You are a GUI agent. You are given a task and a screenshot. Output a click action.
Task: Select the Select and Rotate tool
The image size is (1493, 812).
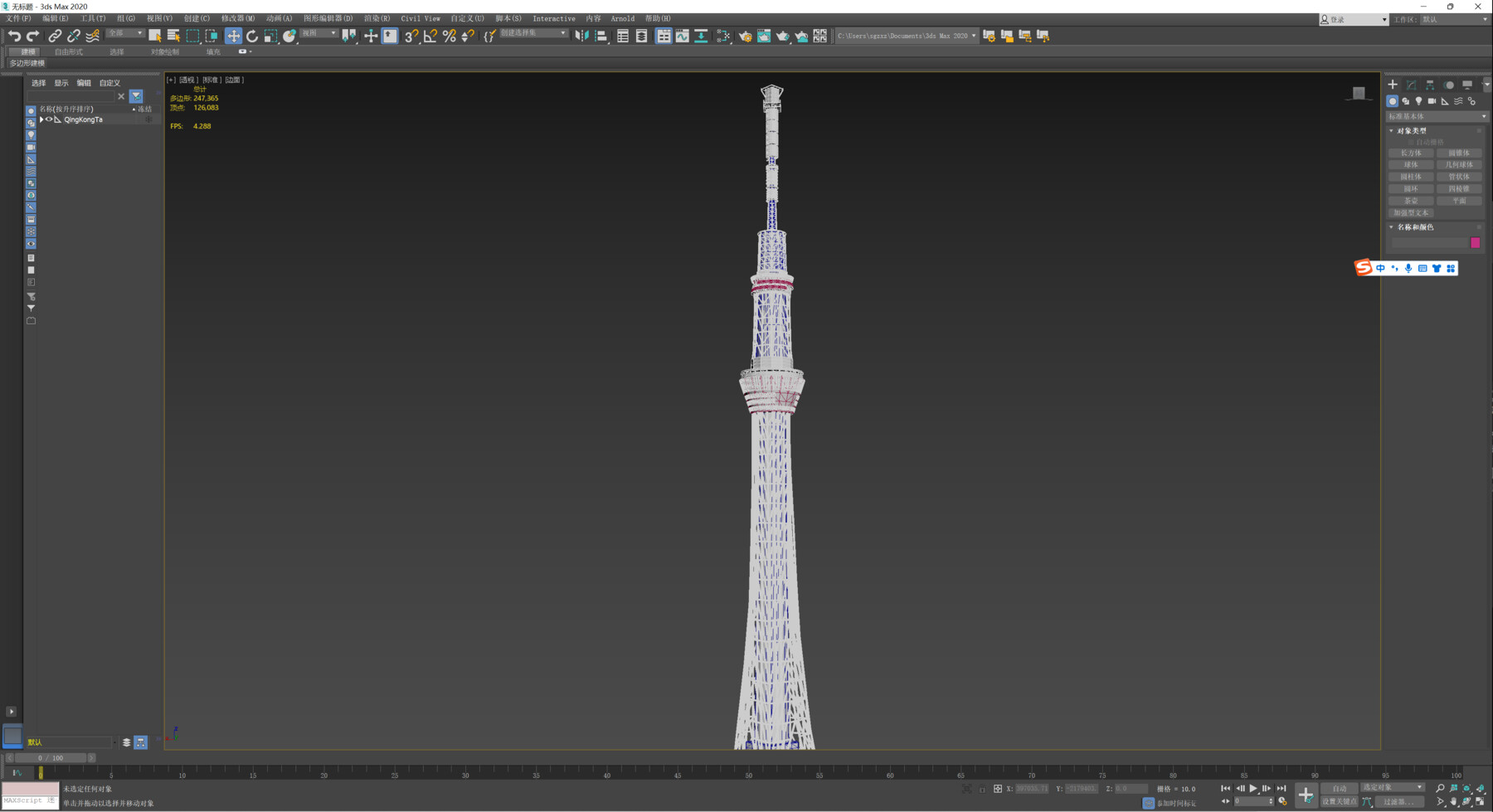pyautogui.click(x=252, y=36)
